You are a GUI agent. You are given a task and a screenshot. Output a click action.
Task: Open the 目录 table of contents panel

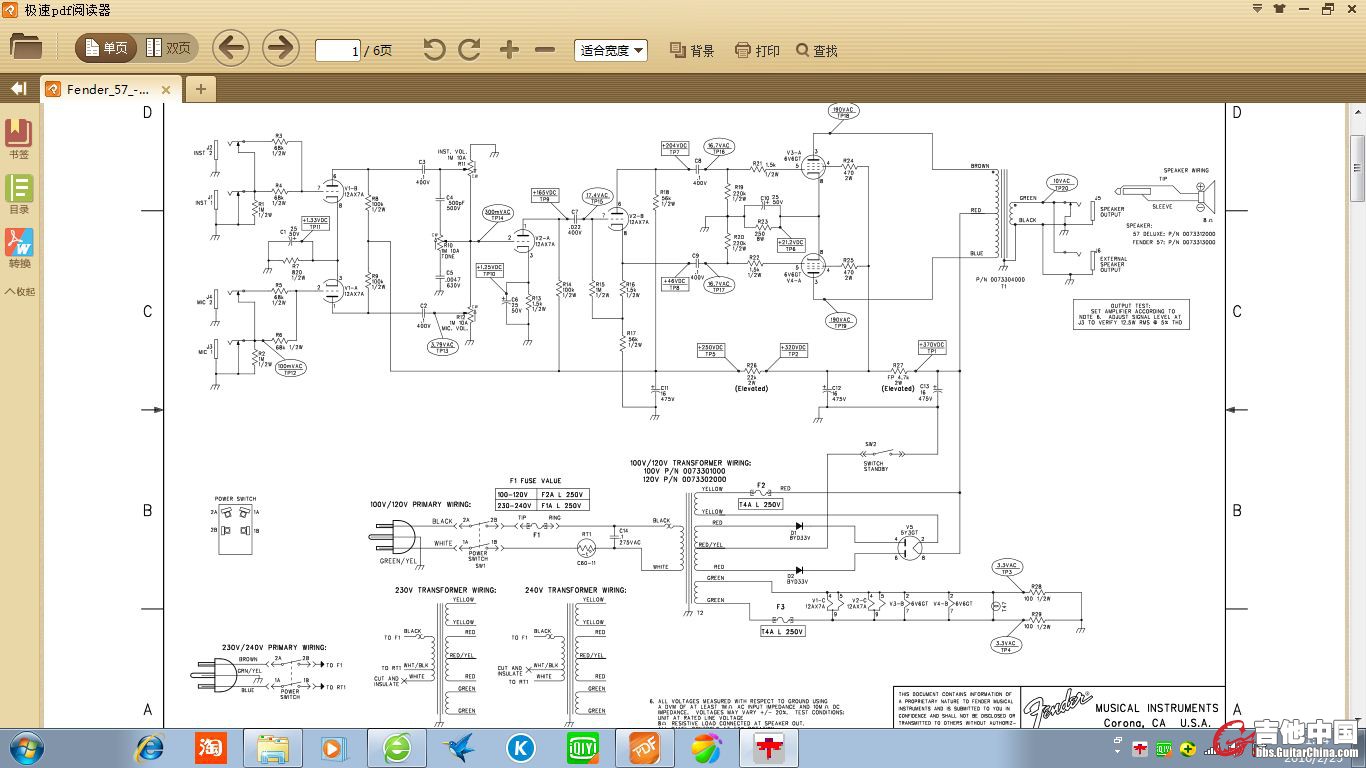[19, 194]
